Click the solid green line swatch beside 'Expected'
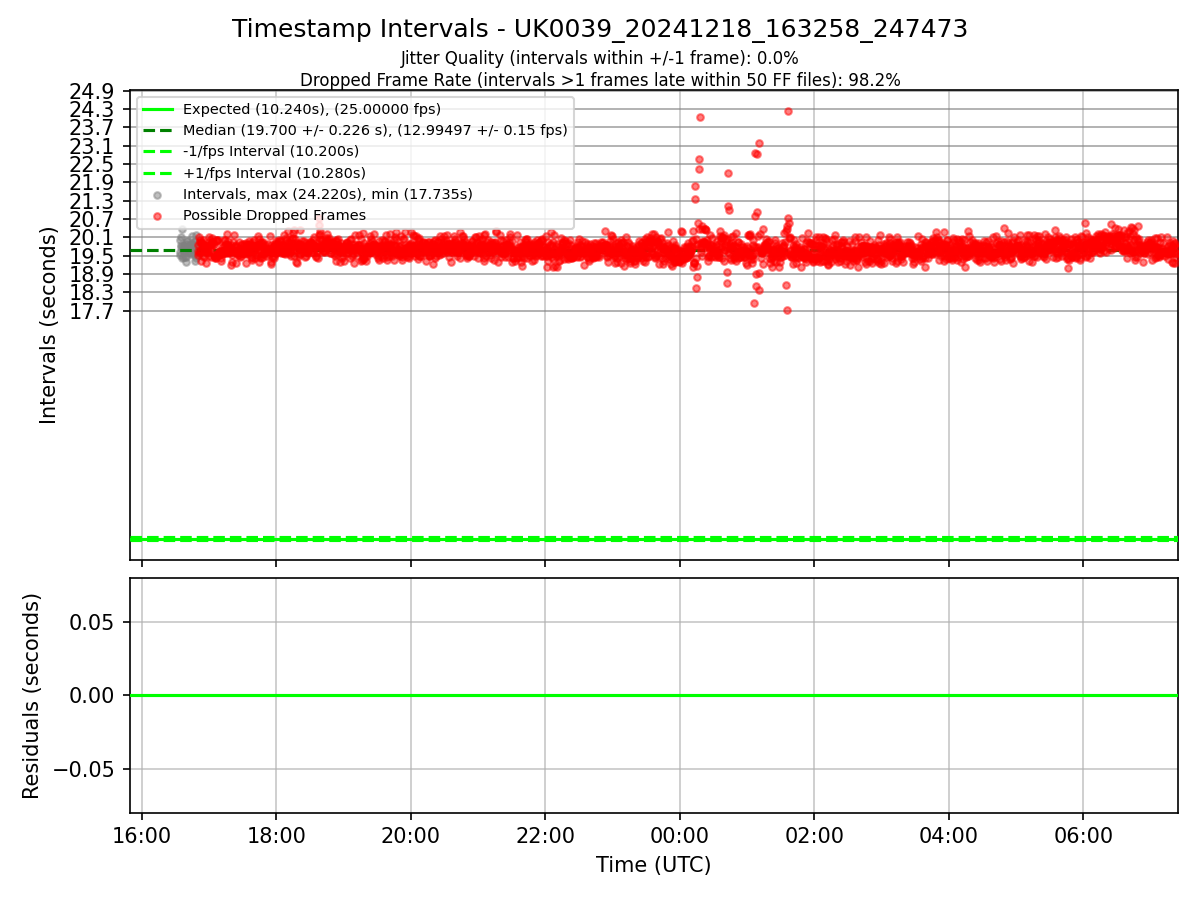1200x900 pixels. click(x=158, y=109)
